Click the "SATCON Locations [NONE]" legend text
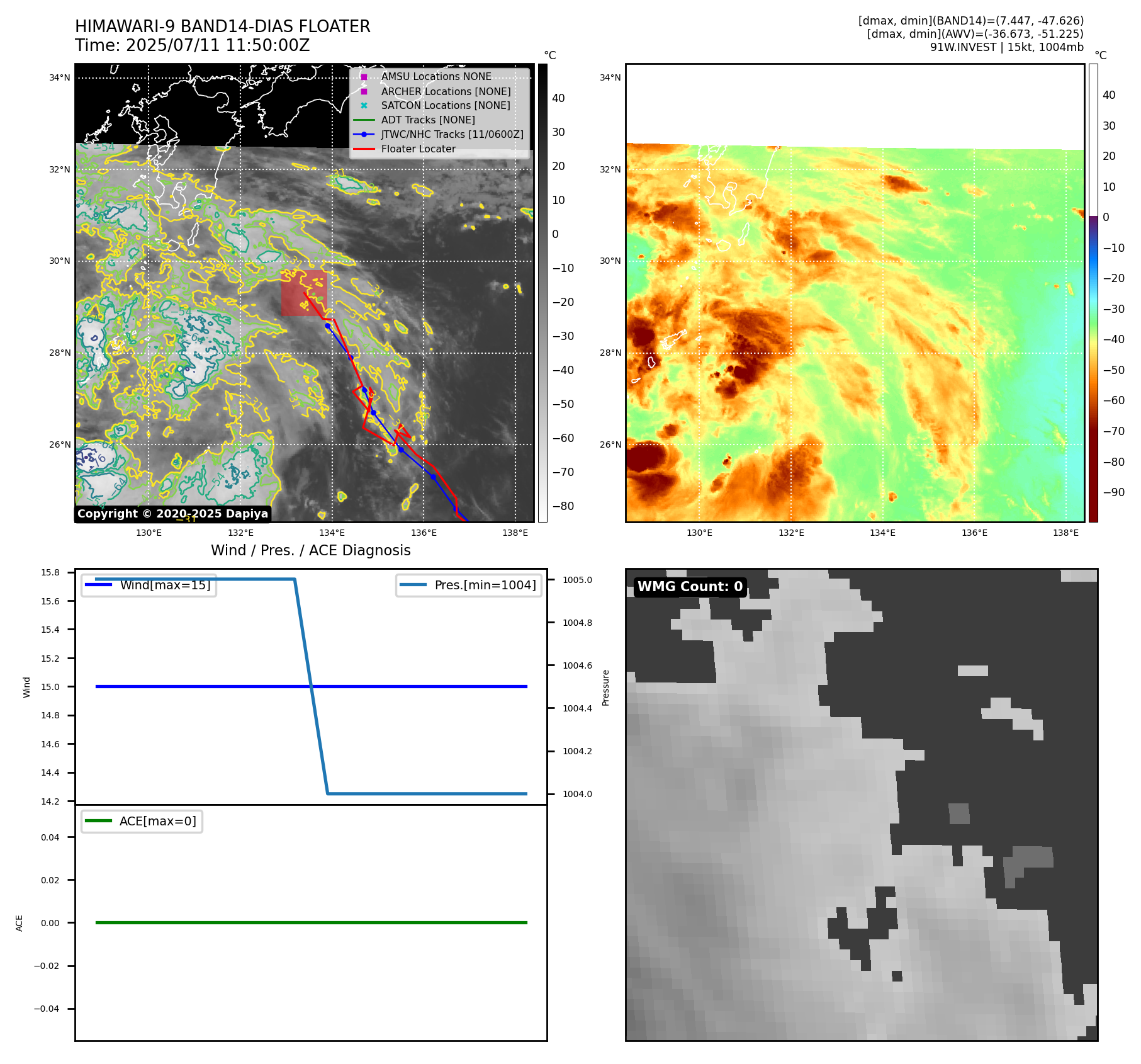 [x=446, y=106]
